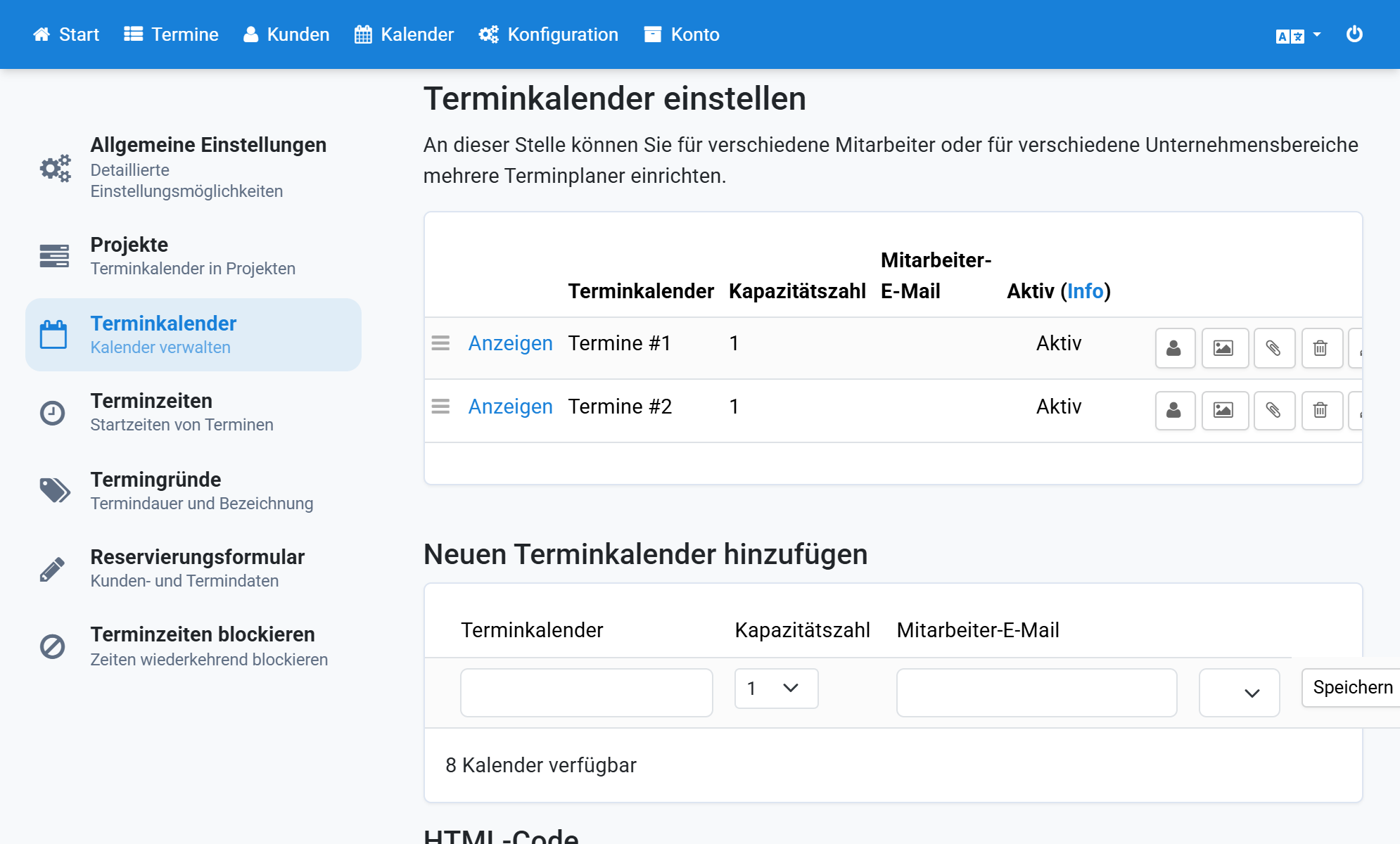Click the drag handle for Termine #1
This screenshot has height=844, width=1400.
[x=440, y=343]
